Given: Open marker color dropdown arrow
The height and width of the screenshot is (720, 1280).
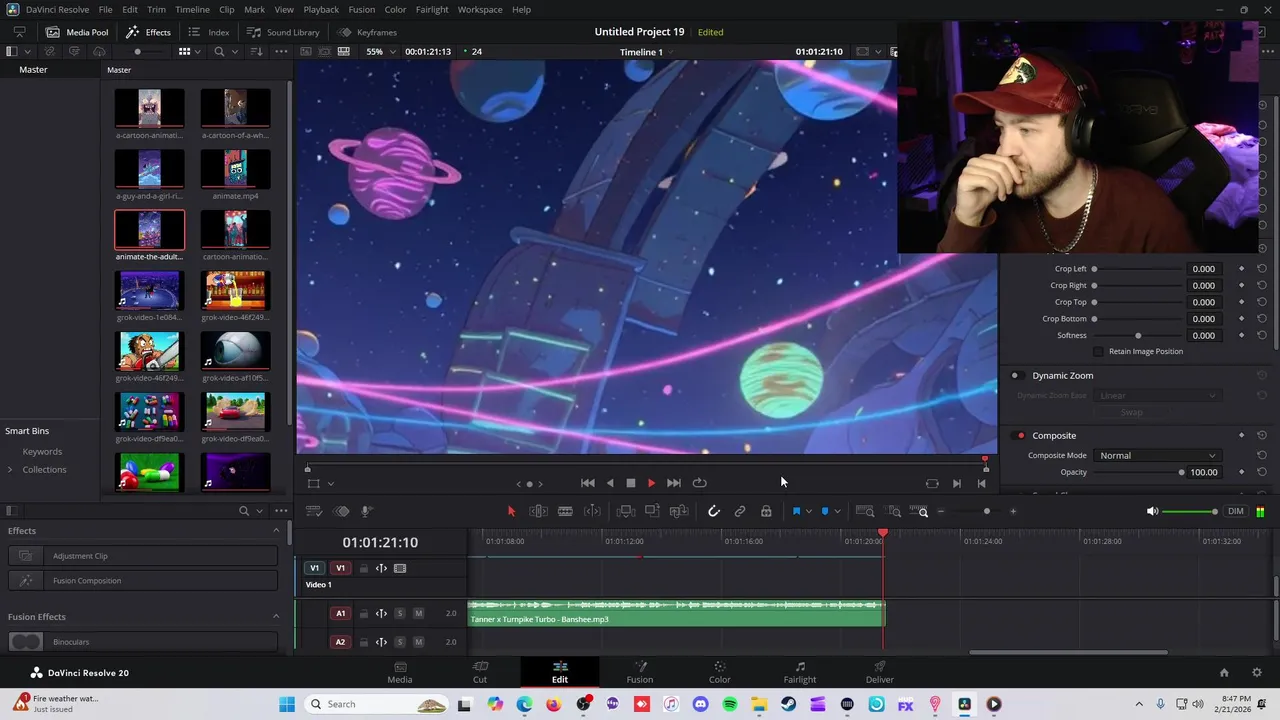Looking at the screenshot, I should pyautogui.click(x=837, y=511).
